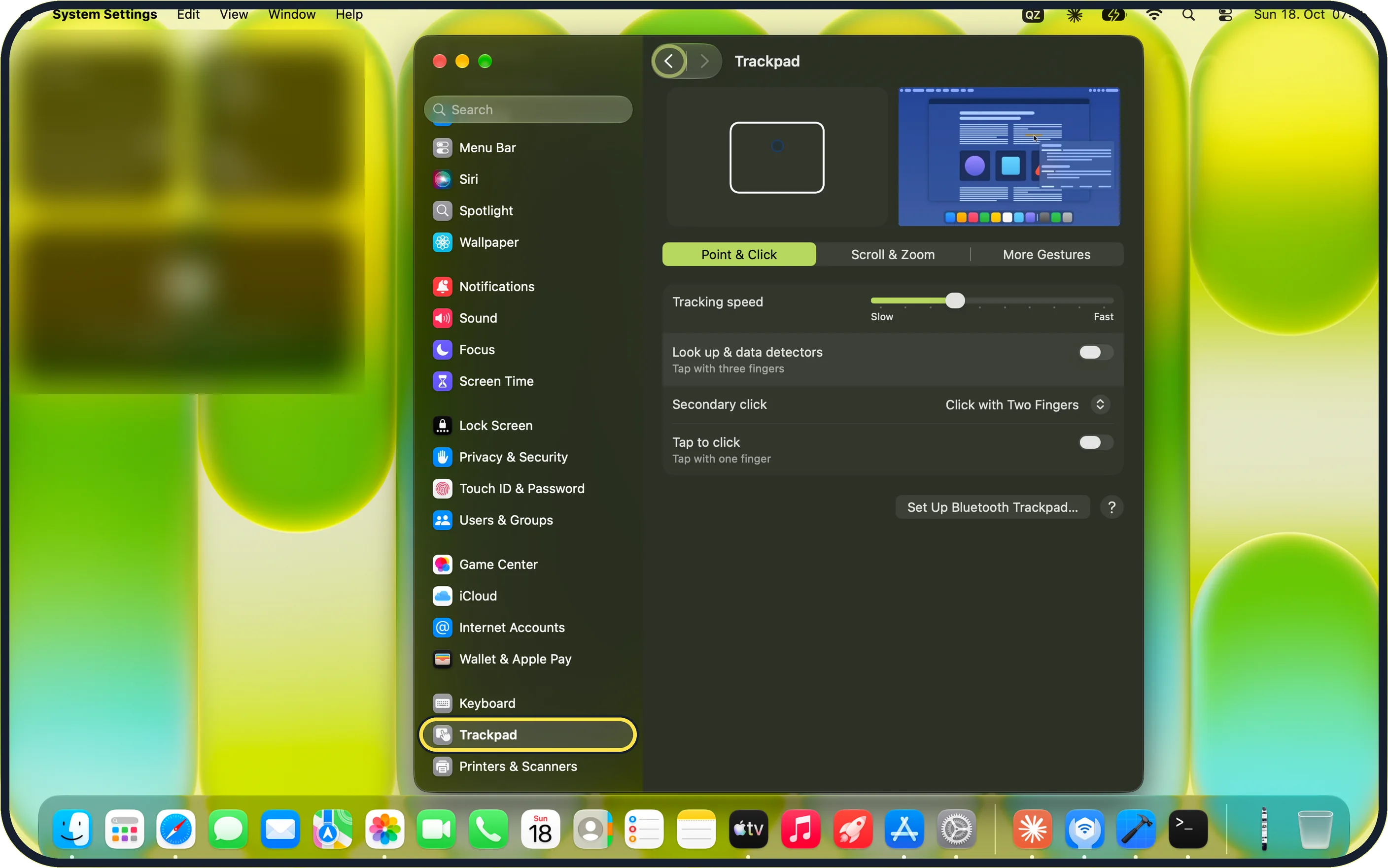Screen dimensions: 1388x868
Task: Launch Terminal from the Dock
Action: click(1187, 830)
